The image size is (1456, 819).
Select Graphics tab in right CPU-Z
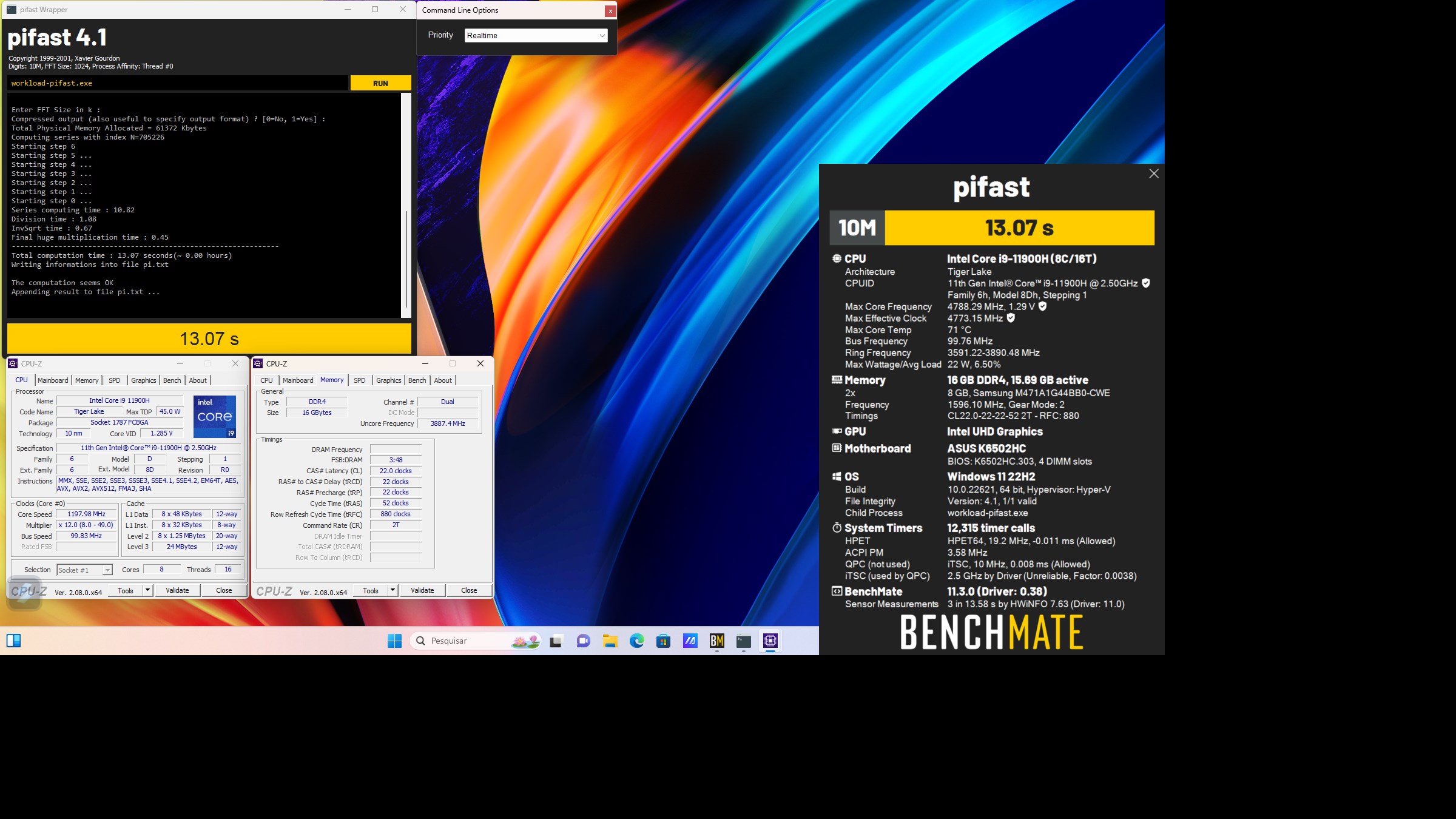[x=389, y=380]
